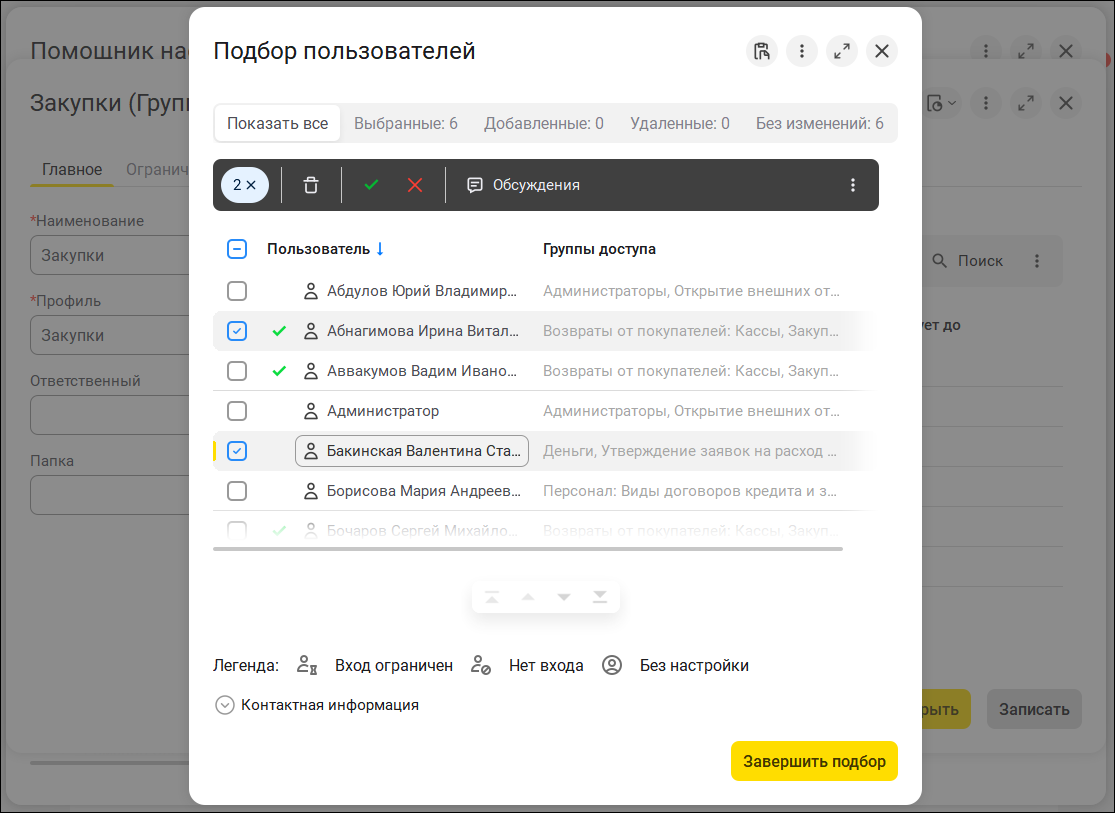The width and height of the screenshot is (1115, 813).
Task: Click the Аввакумов Вадим Ивано... name
Action: (x=422, y=371)
